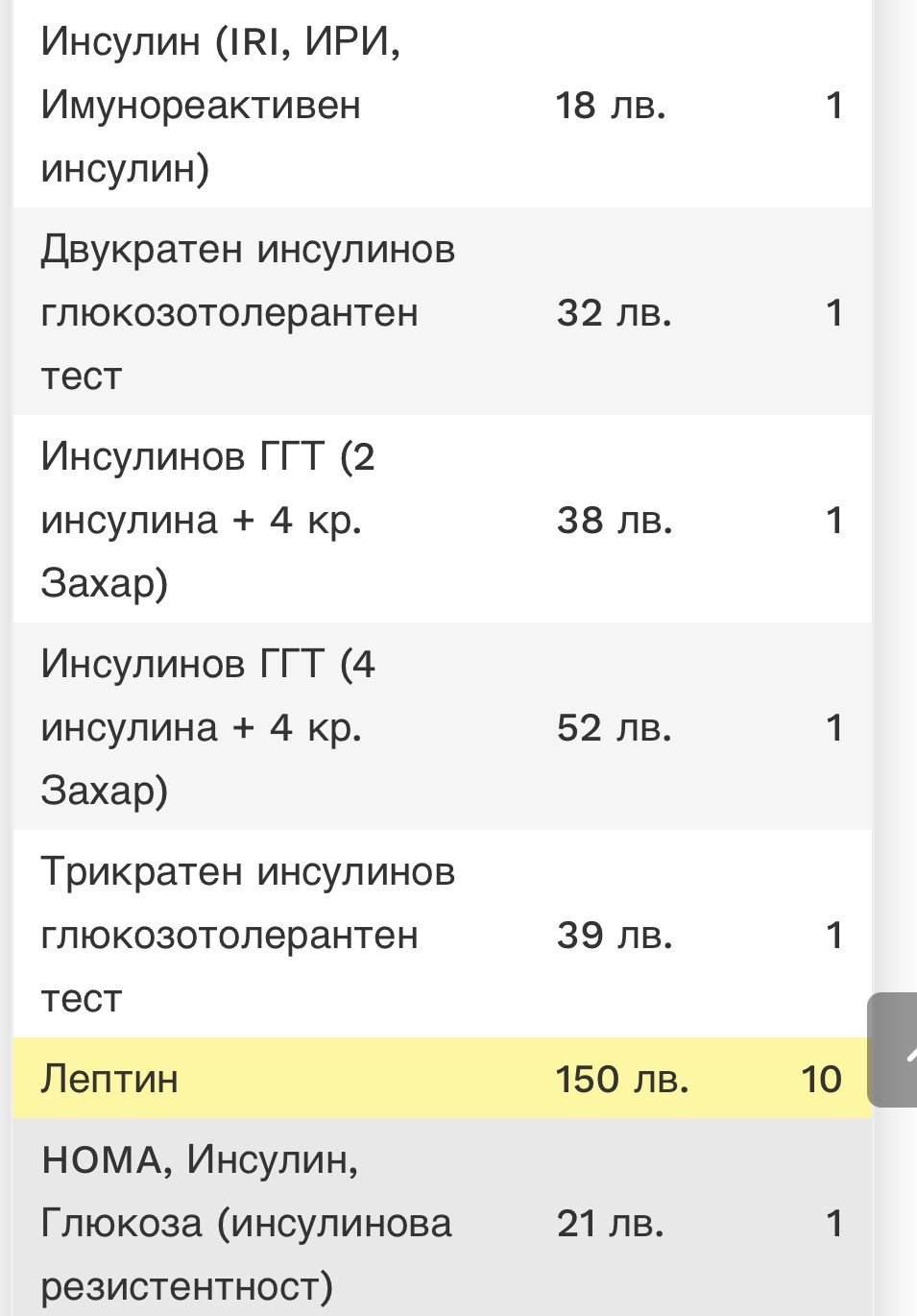Click the 10 days value for Лептин
The height and width of the screenshot is (1316, 917).
pyautogui.click(x=821, y=1079)
